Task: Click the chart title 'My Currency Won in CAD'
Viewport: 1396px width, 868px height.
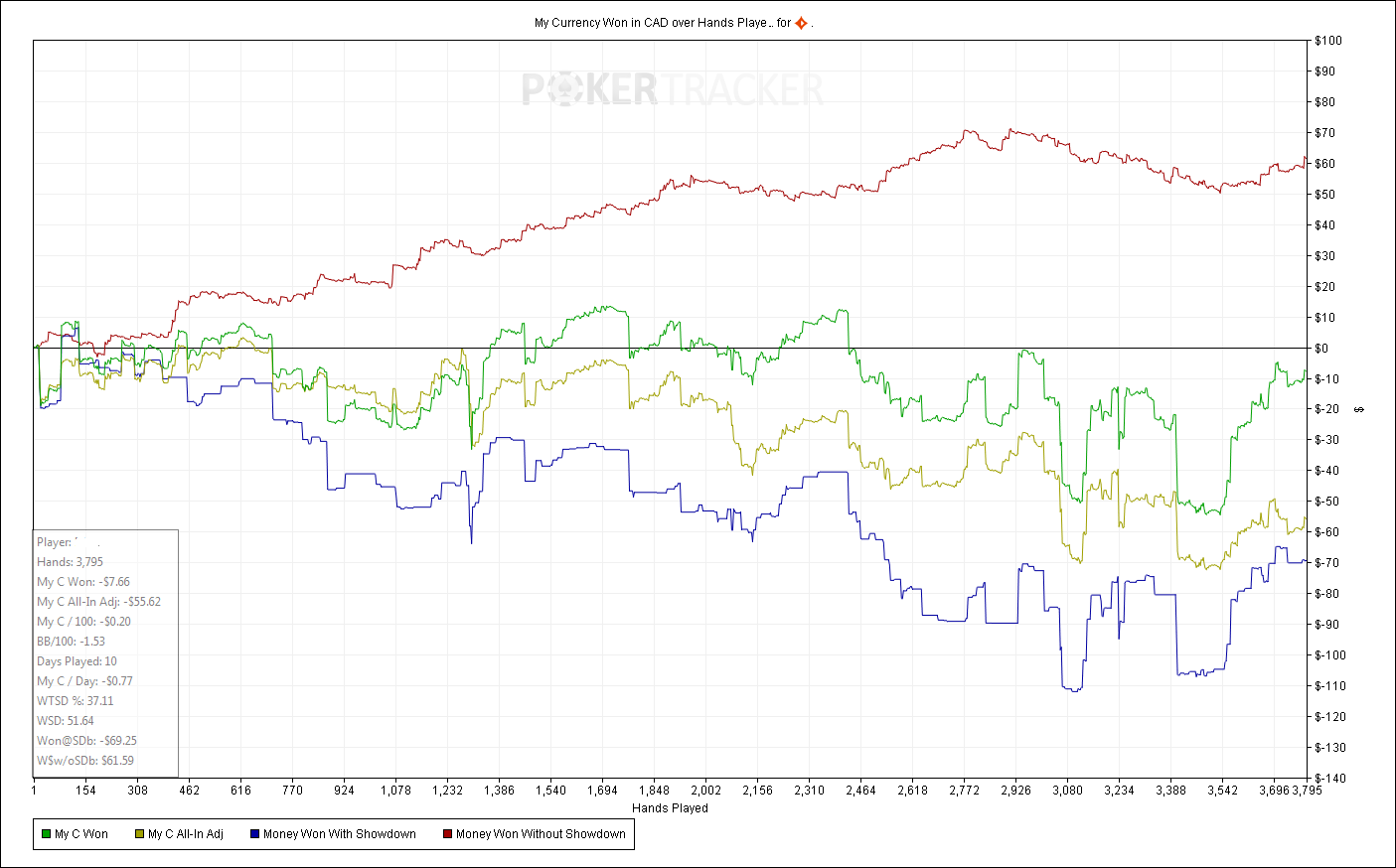Action: click(x=601, y=23)
